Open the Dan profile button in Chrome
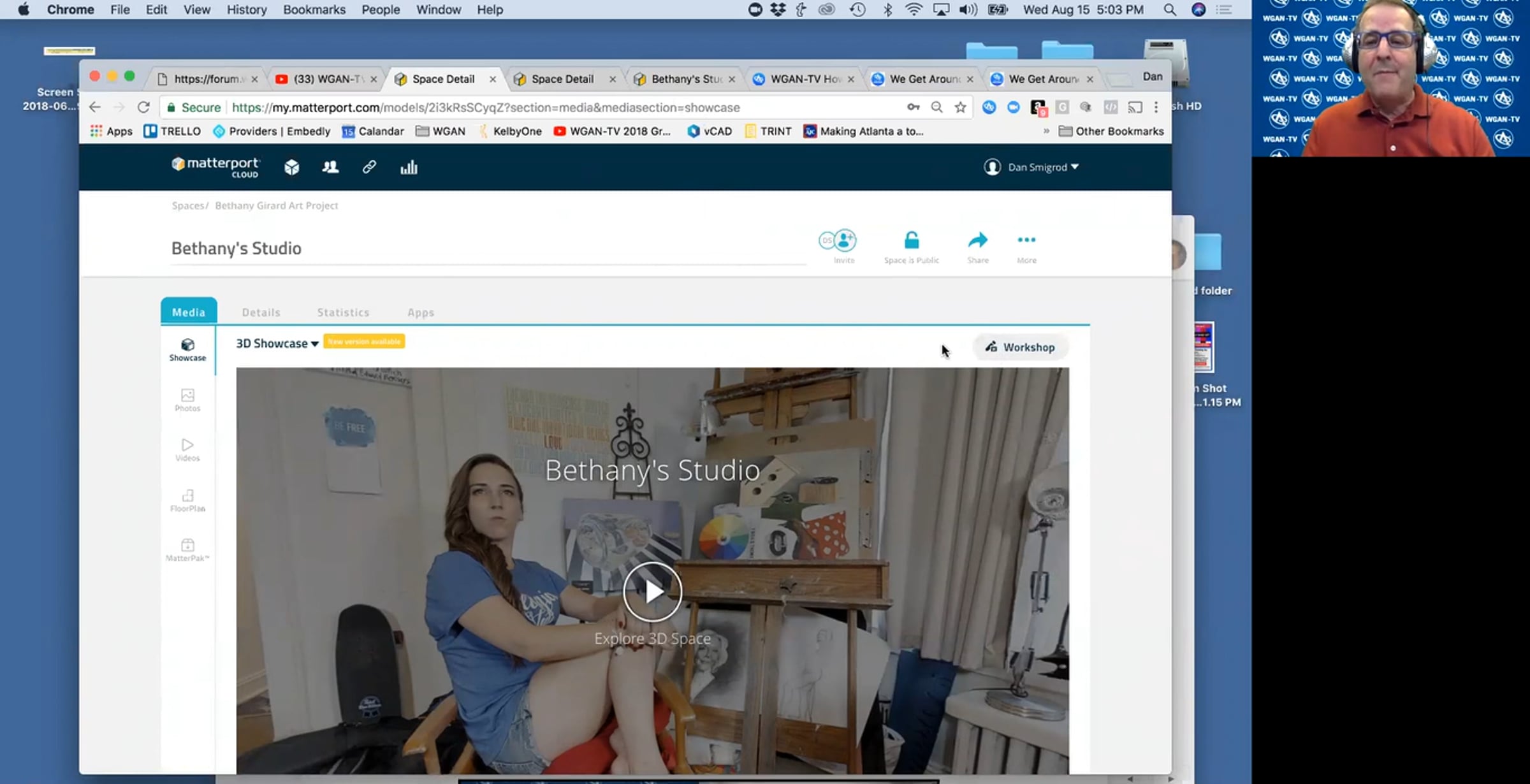The width and height of the screenshot is (1530, 784). tap(1152, 76)
